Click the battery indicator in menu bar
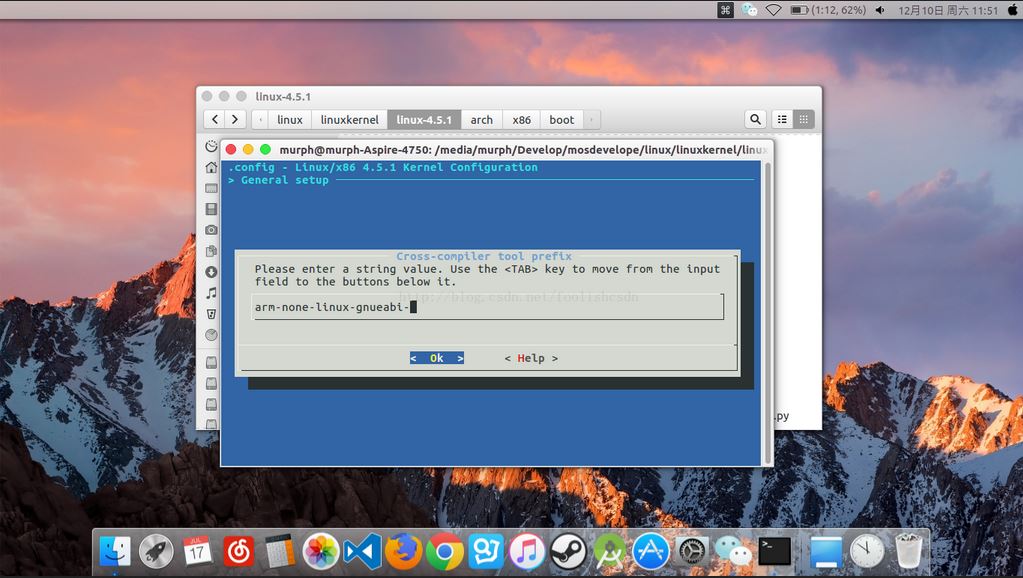 [x=828, y=10]
